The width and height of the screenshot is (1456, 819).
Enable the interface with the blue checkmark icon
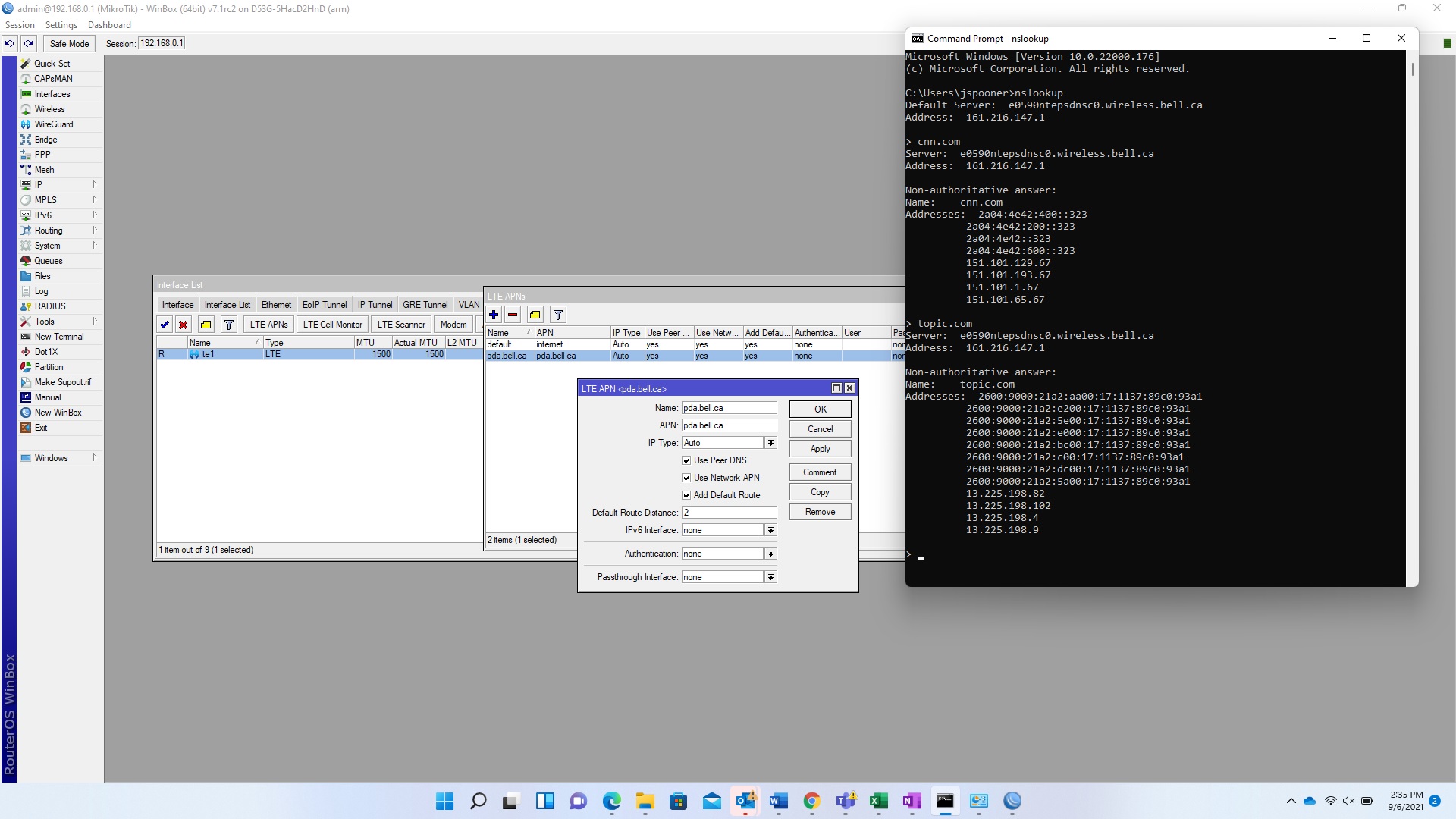tap(165, 325)
